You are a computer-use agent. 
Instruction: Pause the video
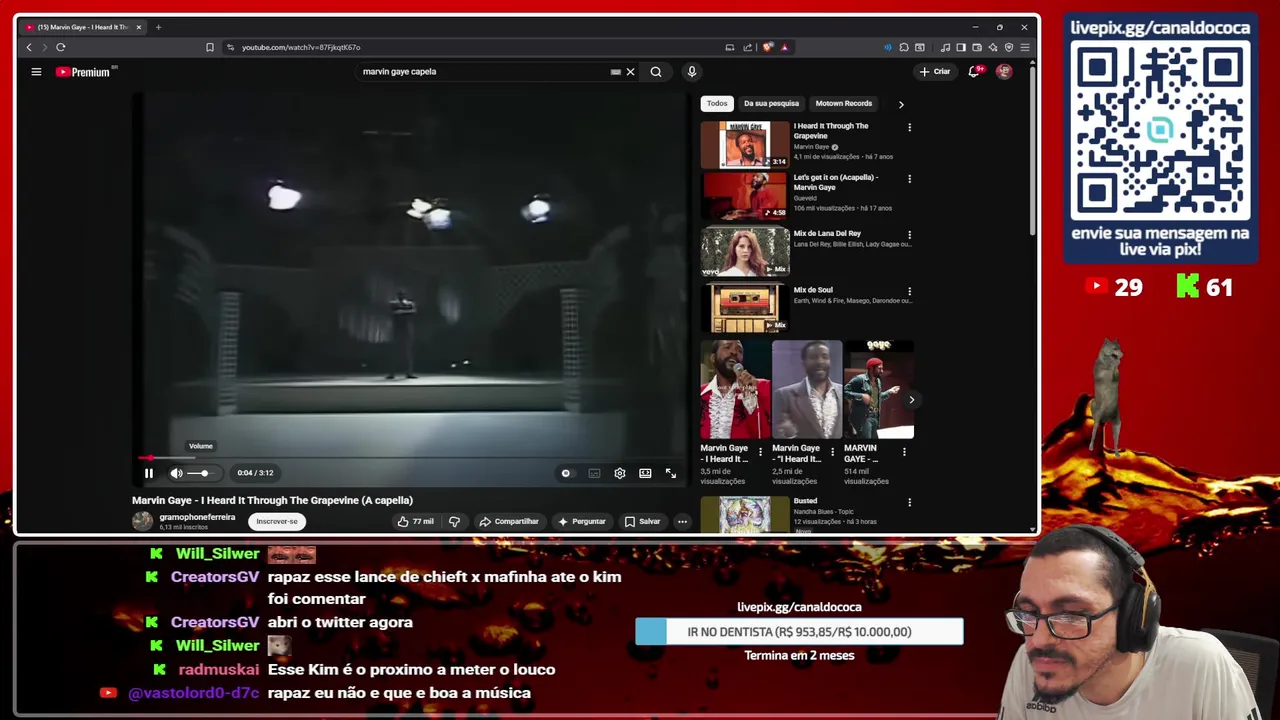[149, 473]
